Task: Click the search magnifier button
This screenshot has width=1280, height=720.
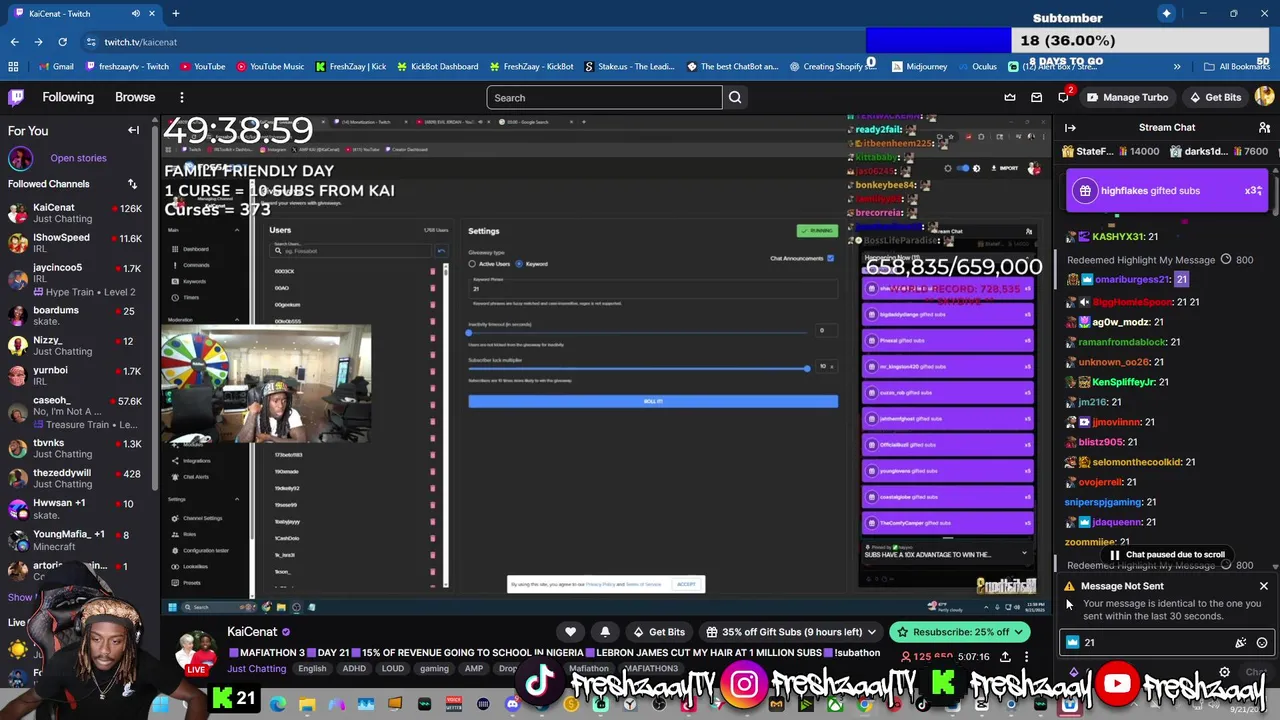Action: pos(735,97)
